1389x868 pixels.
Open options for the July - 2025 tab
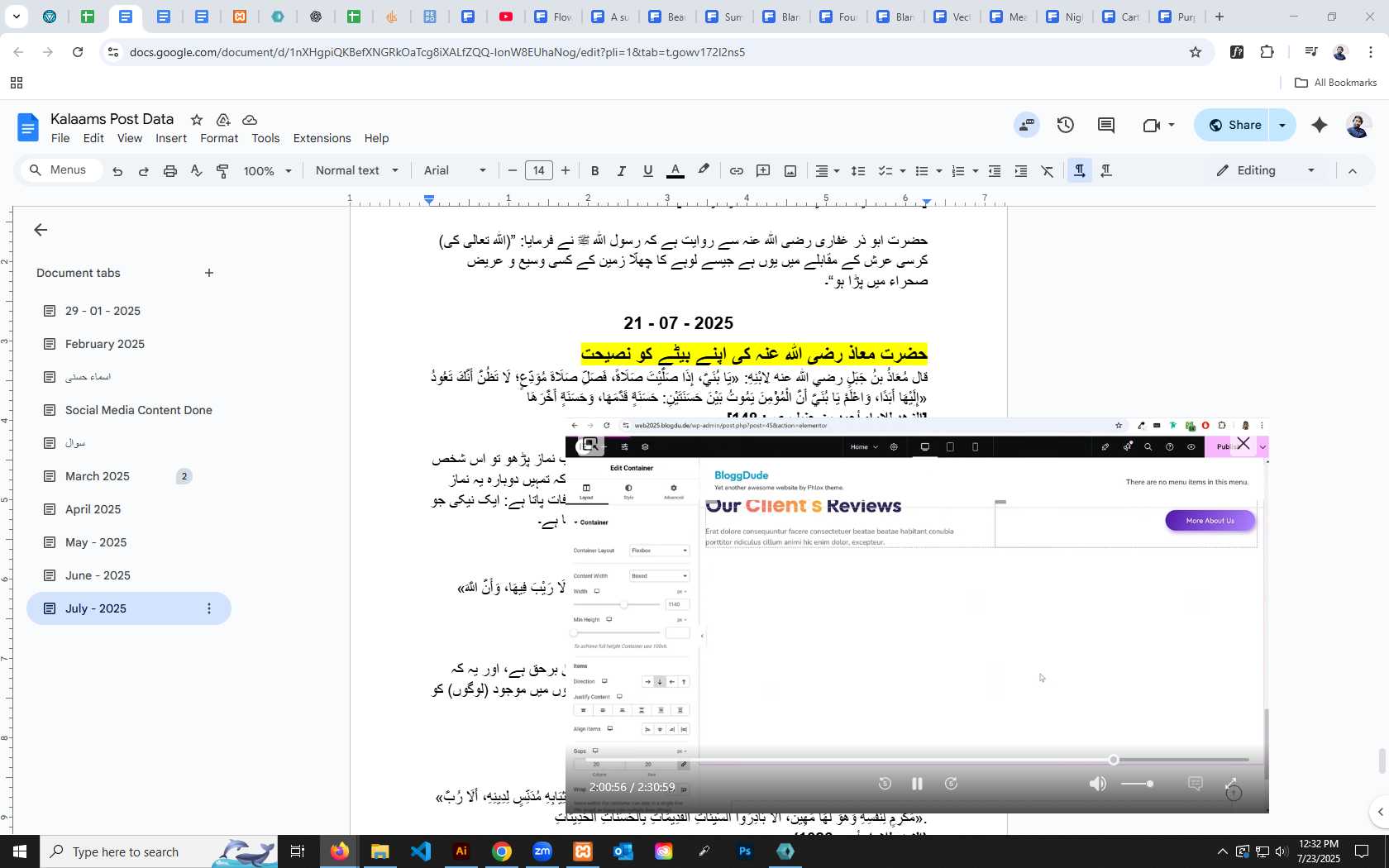[x=209, y=608]
